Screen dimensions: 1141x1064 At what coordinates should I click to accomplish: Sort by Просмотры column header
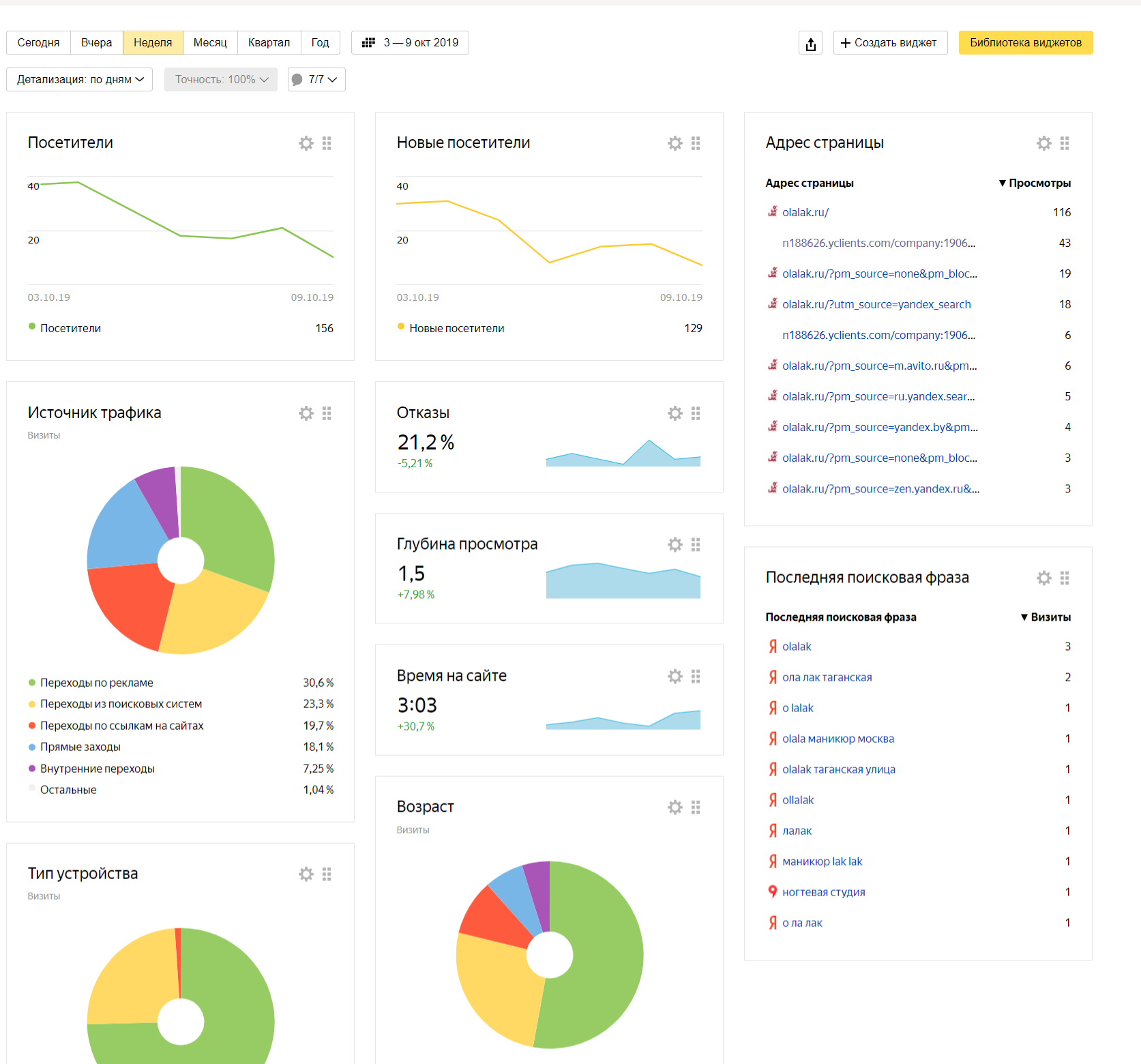[x=1035, y=183]
